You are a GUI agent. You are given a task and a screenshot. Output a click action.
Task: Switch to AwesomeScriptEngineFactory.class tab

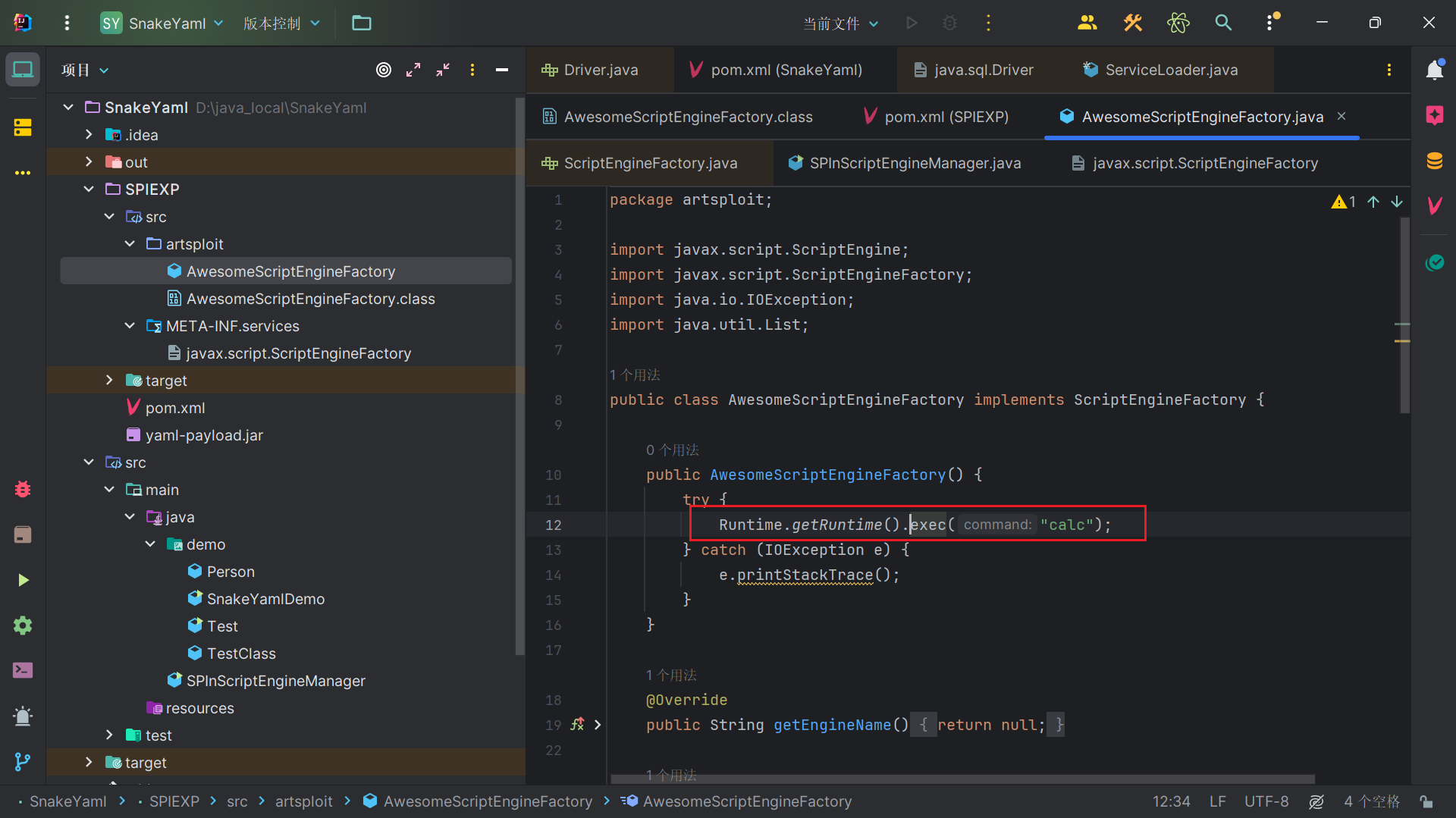coord(687,117)
